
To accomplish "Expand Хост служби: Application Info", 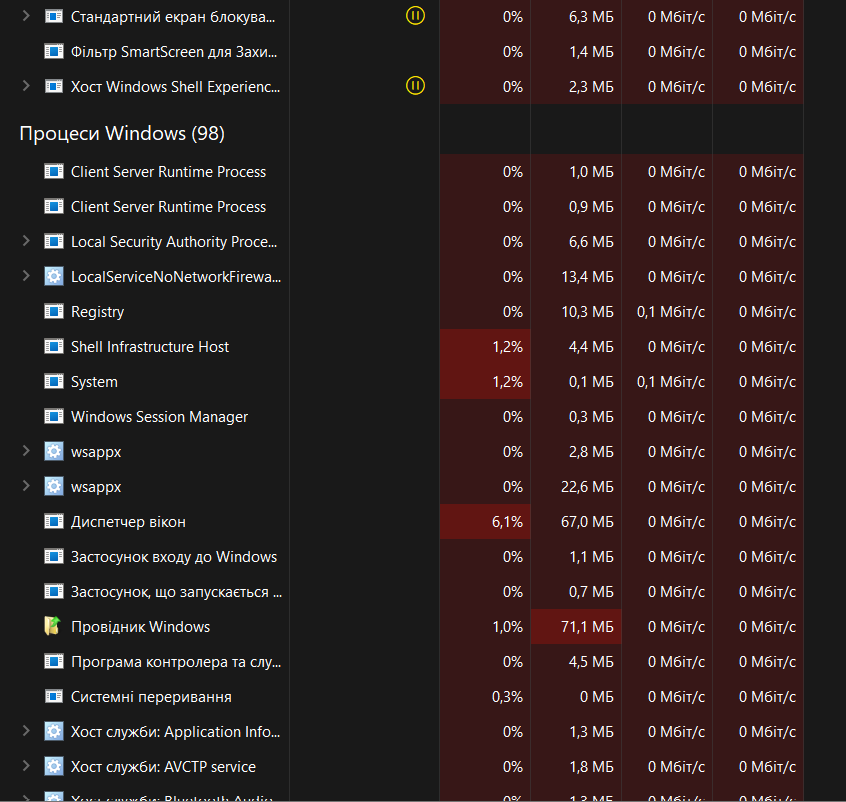I will point(26,731).
